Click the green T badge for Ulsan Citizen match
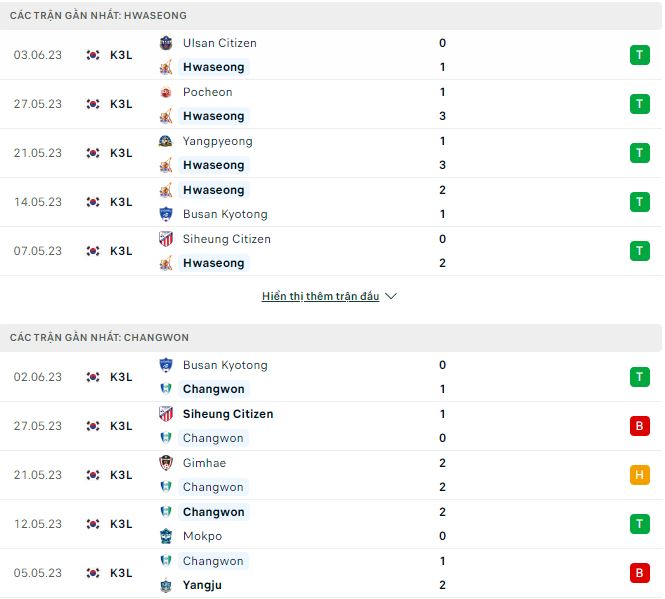This screenshot has width=665, height=599. coord(639,55)
